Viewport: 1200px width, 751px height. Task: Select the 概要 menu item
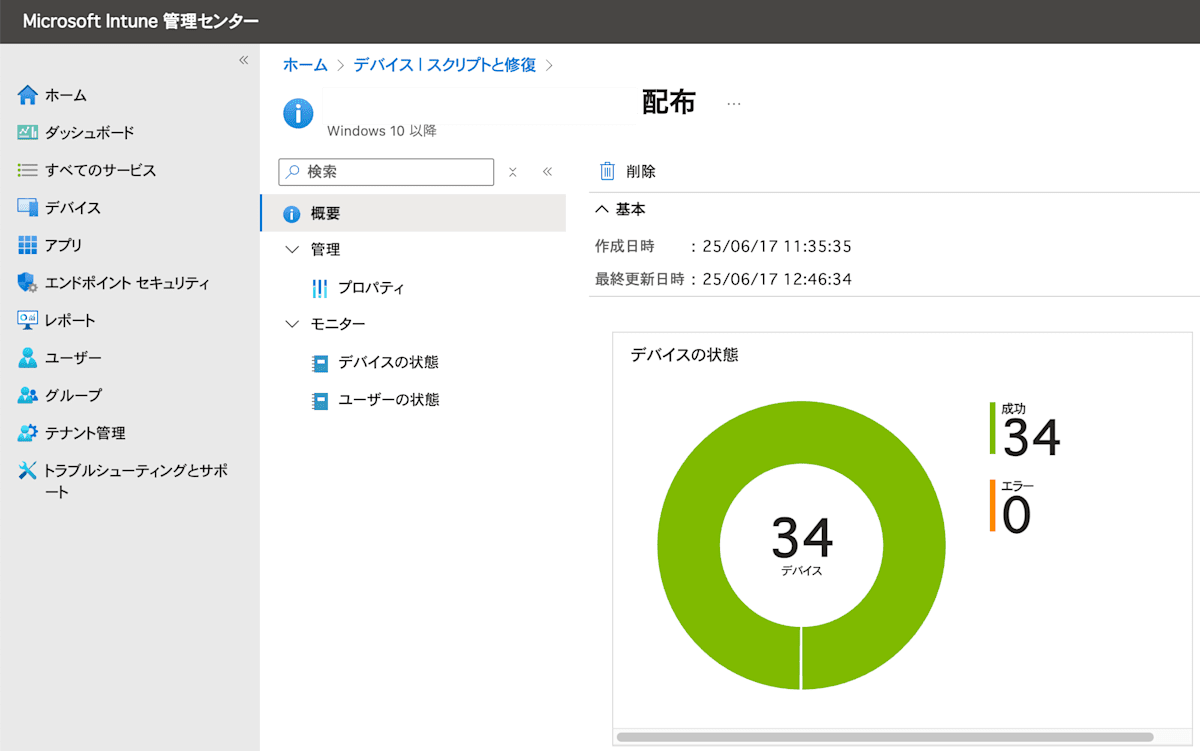point(413,213)
